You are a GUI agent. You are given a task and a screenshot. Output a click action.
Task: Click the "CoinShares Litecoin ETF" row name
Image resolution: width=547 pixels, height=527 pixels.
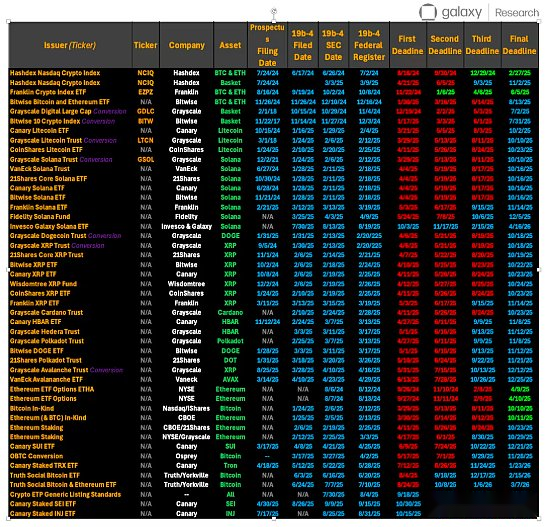pyautogui.click(x=46, y=150)
